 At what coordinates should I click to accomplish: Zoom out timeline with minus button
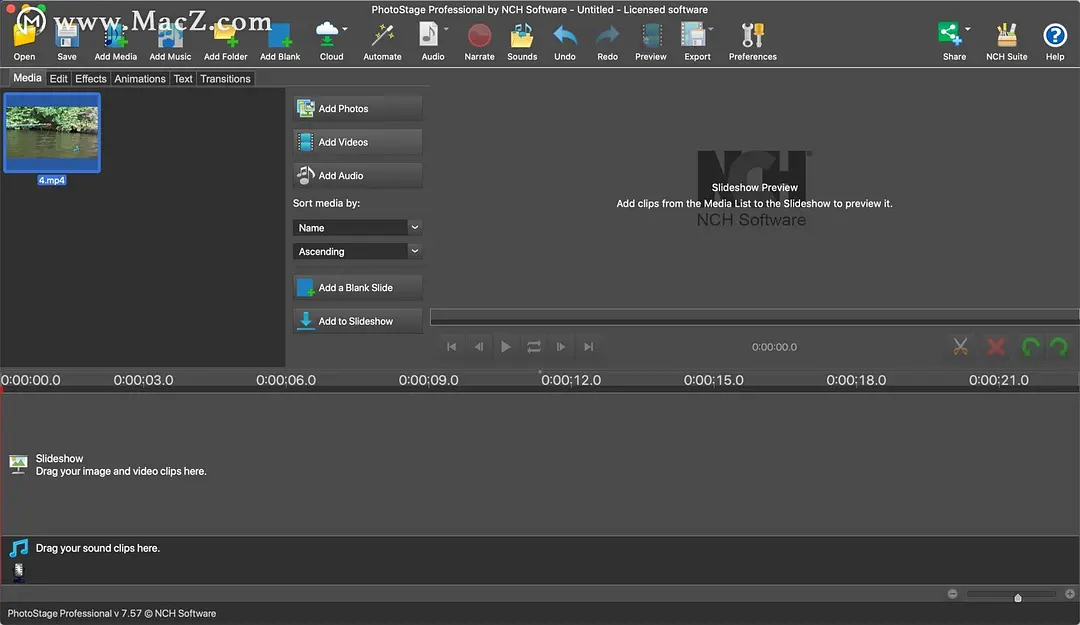point(953,594)
